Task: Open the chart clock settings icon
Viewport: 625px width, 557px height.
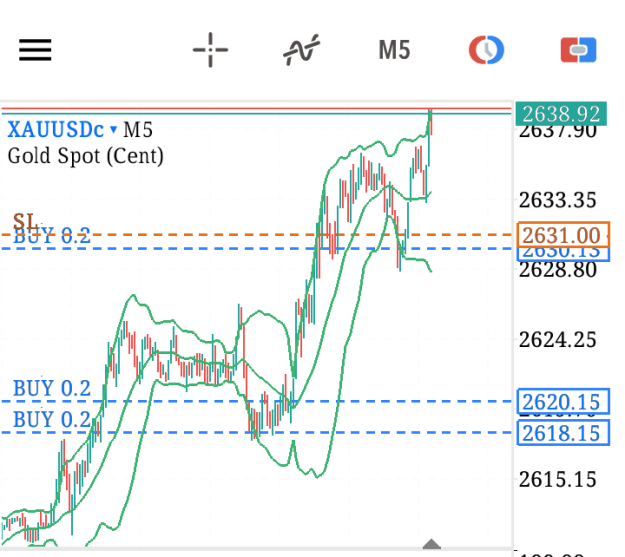Action: [486, 50]
